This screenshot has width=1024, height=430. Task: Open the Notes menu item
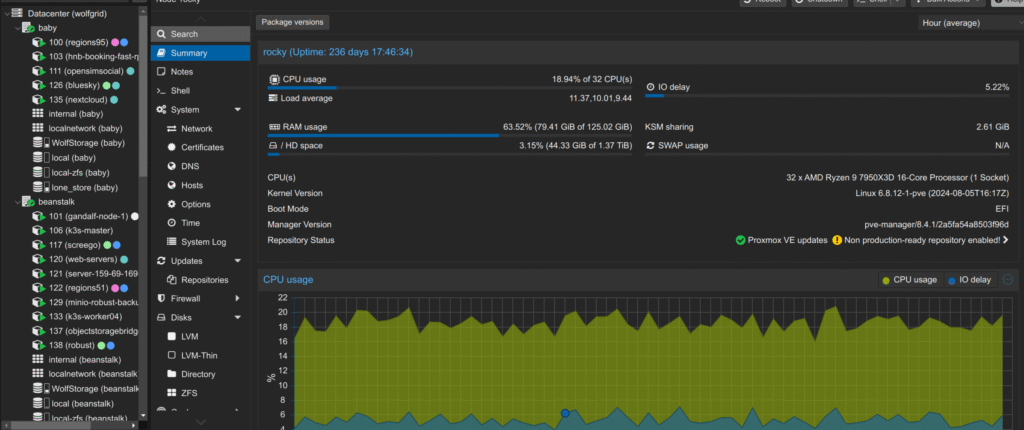pos(181,72)
